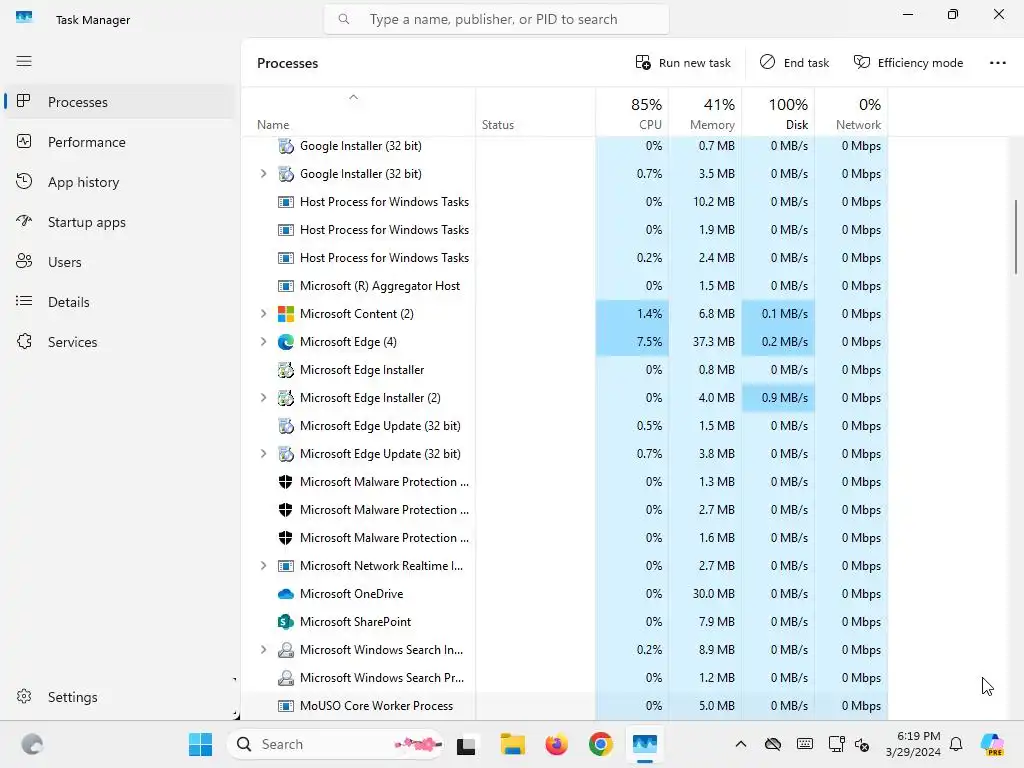Open the notification bell
This screenshot has height=768, width=1024.
tap(956, 744)
